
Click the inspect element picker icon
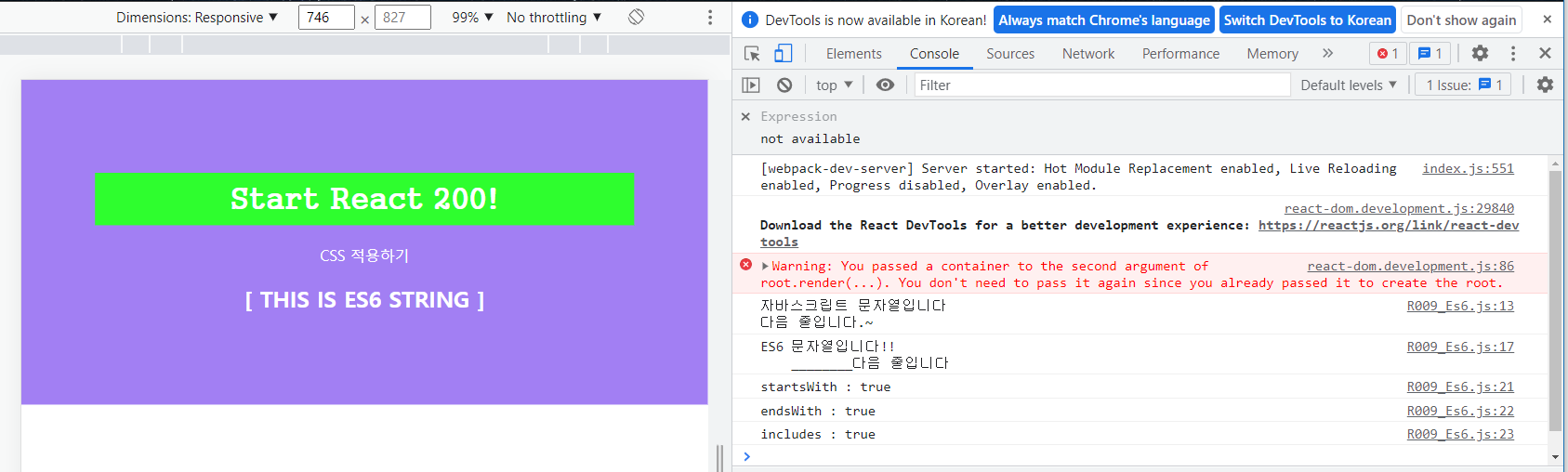[x=752, y=54]
